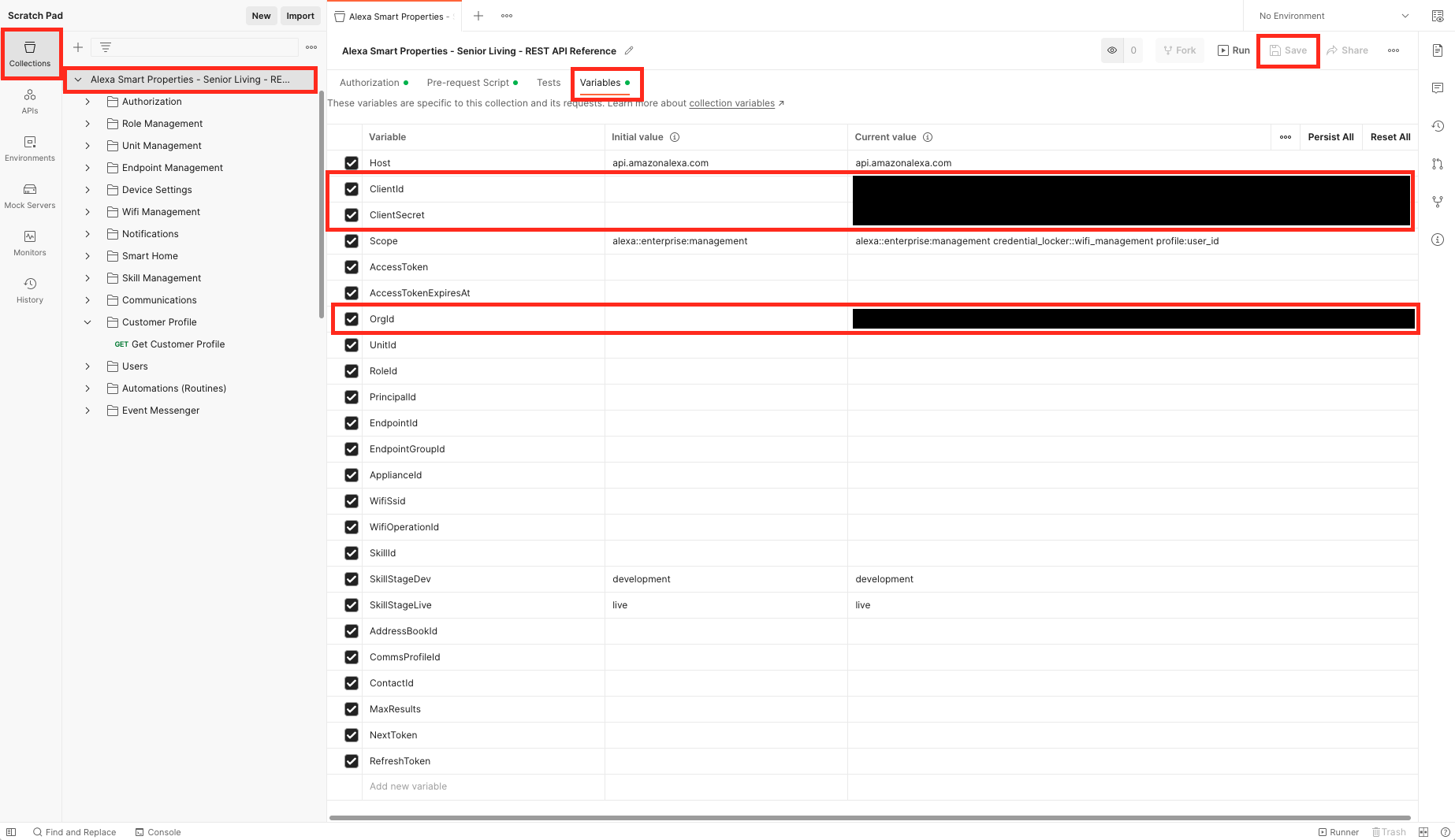
Task: Open the collections sidebar three-dot options menu
Action: [x=311, y=47]
